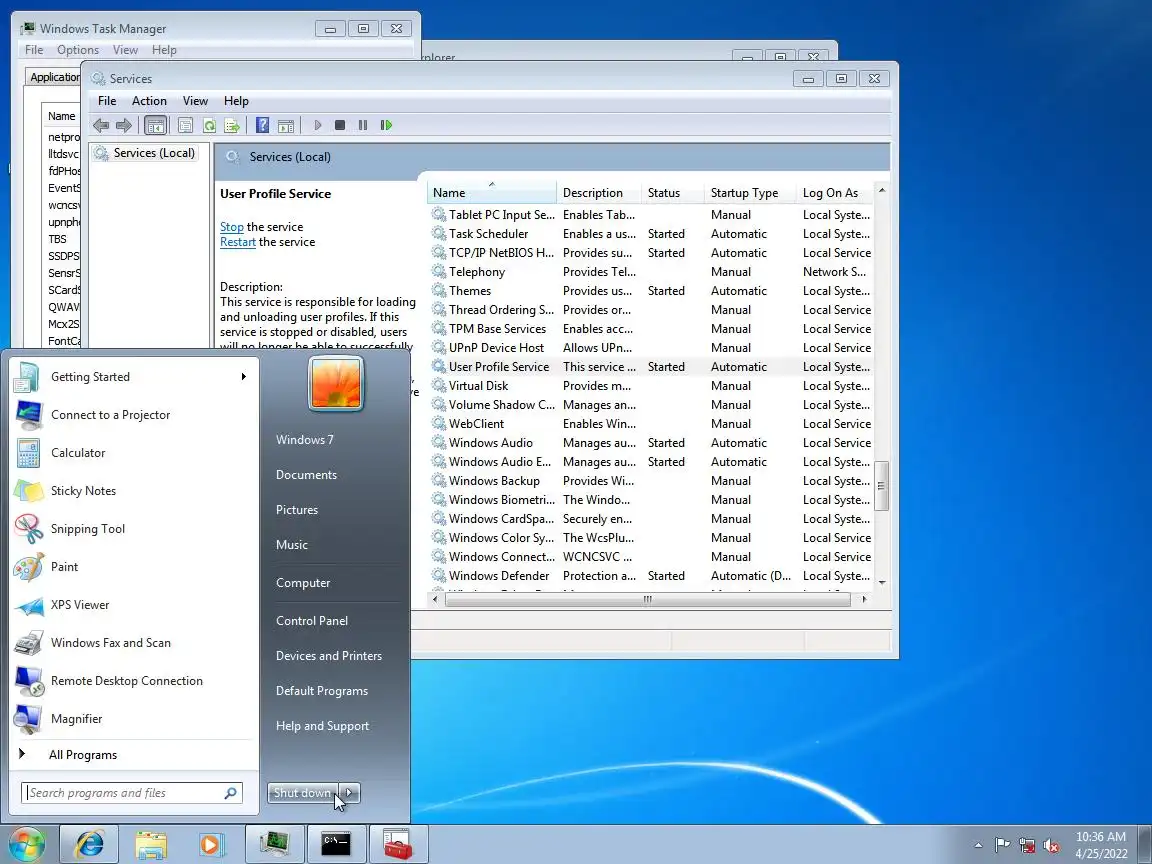Click the Refresh icon in Services toolbar
The height and width of the screenshot is (864, 1152).
pyautogui.click(x=209, y=126)
